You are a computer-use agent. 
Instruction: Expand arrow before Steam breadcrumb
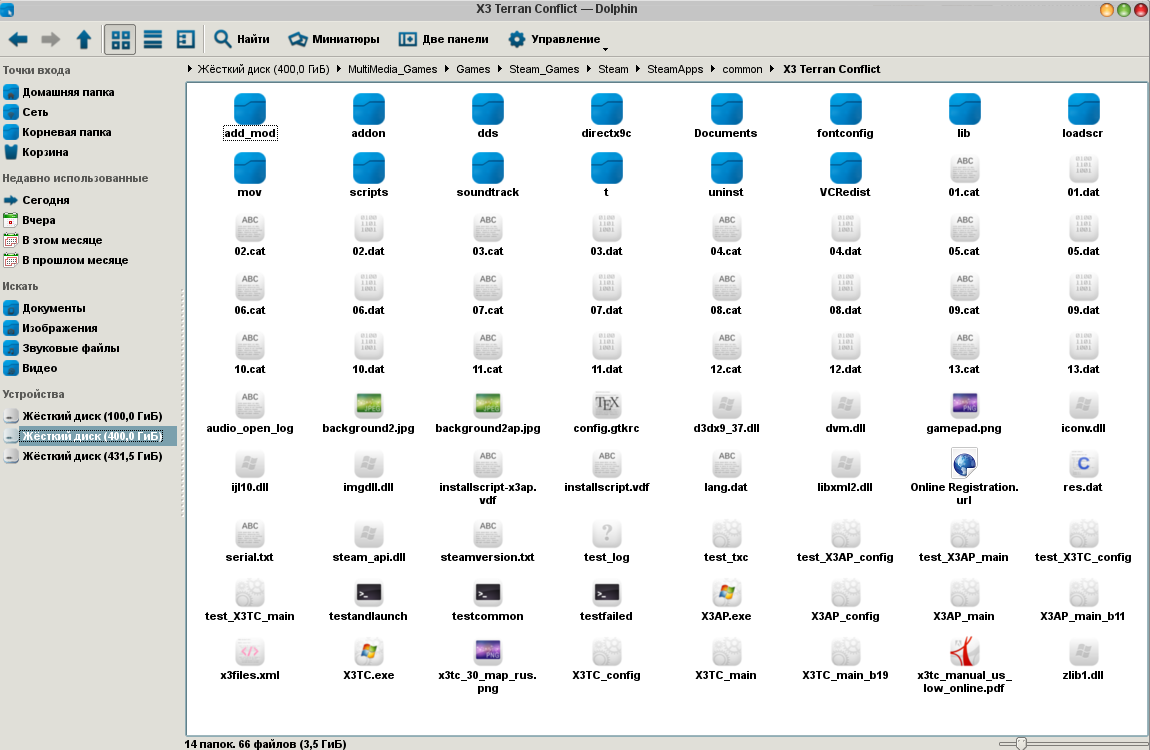[589, 69]
